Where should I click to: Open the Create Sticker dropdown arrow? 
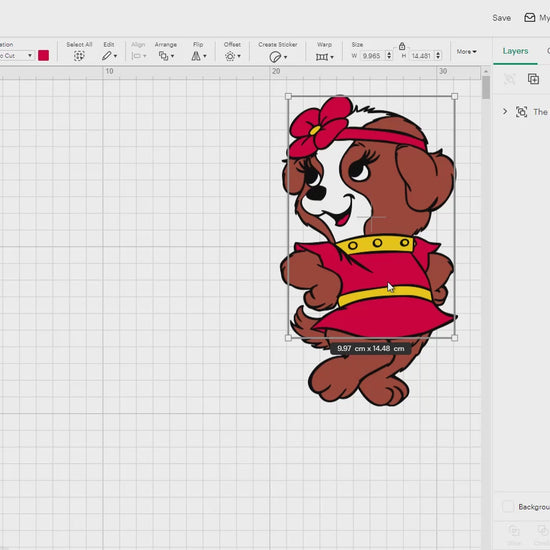click(285, 57)
